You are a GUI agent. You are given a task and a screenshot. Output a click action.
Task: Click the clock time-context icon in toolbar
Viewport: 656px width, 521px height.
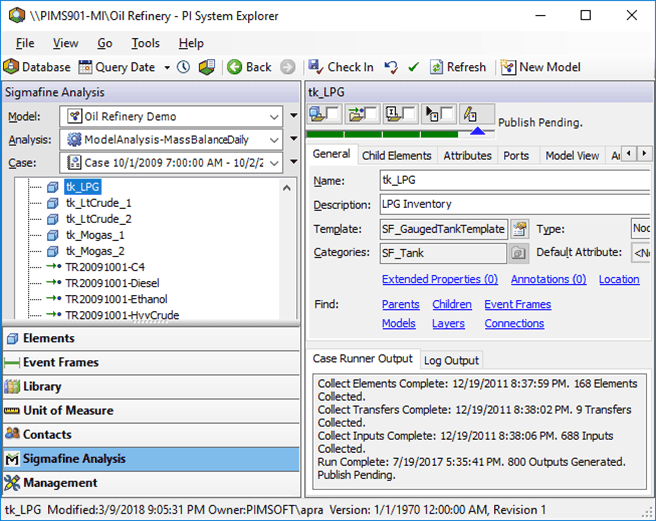[183, 67]
